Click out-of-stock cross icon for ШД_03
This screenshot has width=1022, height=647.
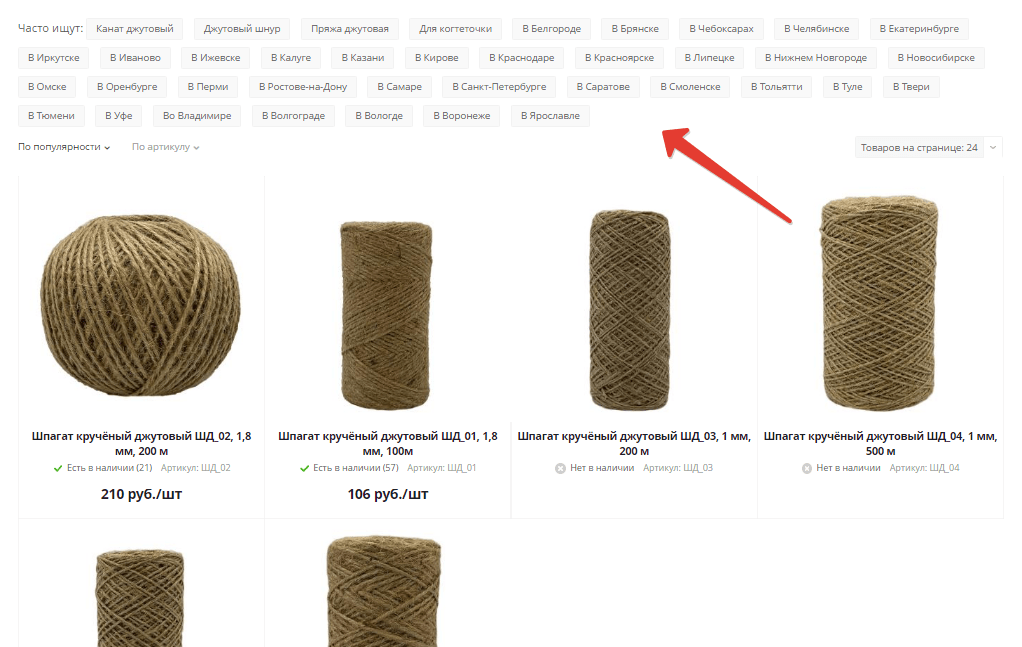point(560,468)
